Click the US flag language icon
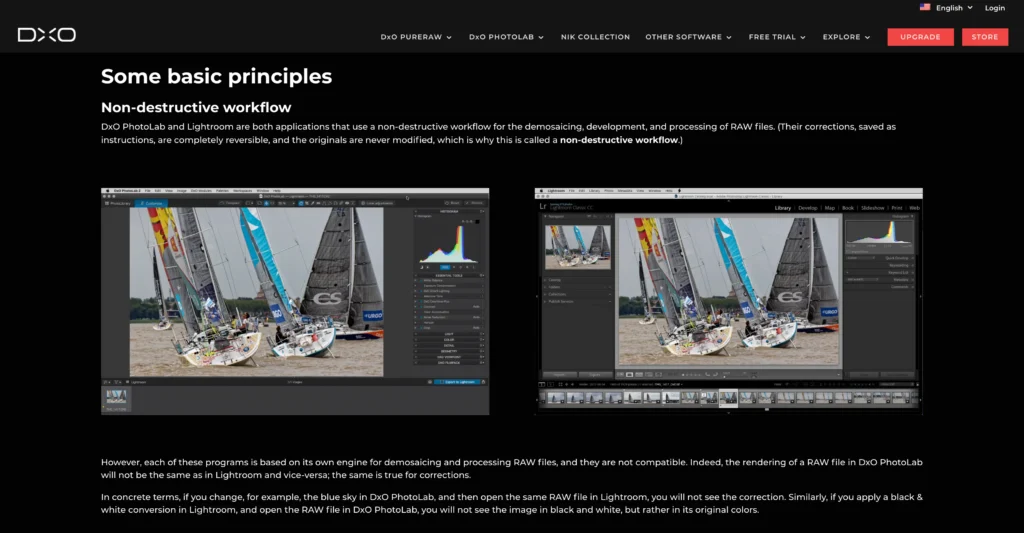Screen dimensions: 1024x533 tap(925, 7)
